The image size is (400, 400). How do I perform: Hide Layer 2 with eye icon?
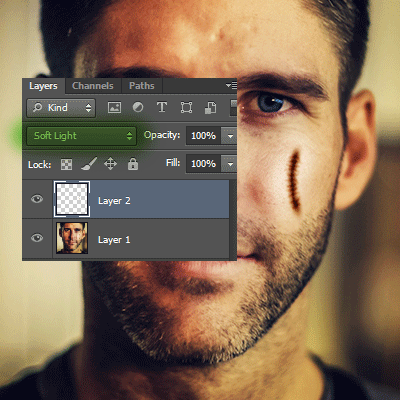tap(37, 199)
